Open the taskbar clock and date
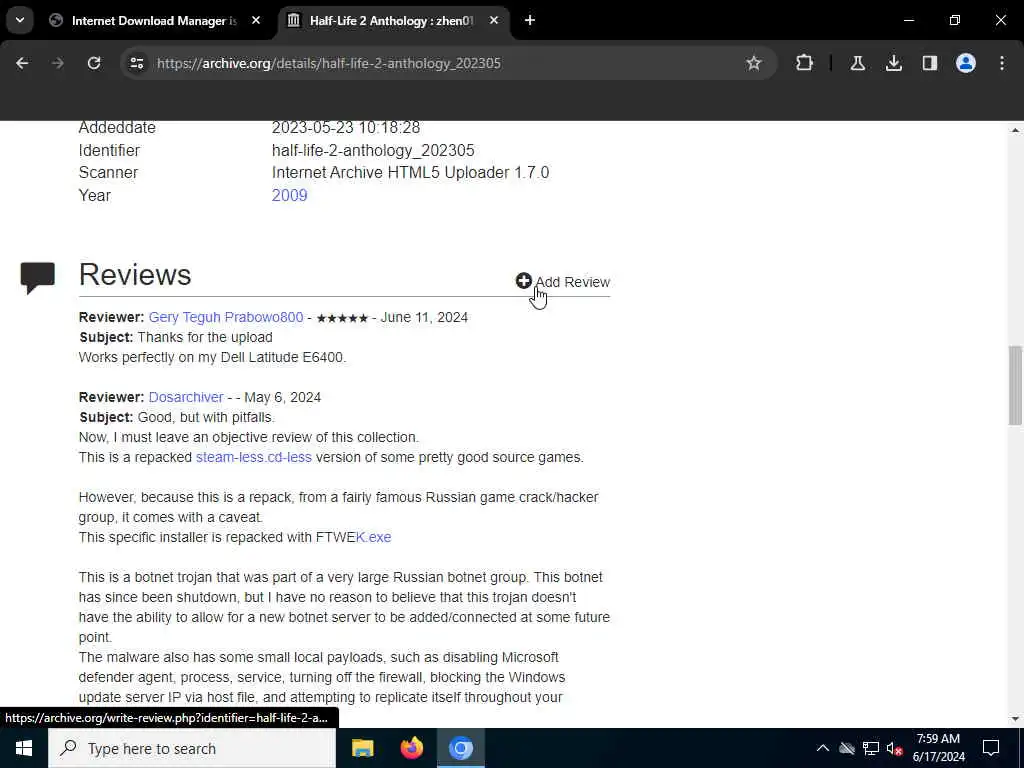Screen dimensions: 1024x768 tap(938, 748)
